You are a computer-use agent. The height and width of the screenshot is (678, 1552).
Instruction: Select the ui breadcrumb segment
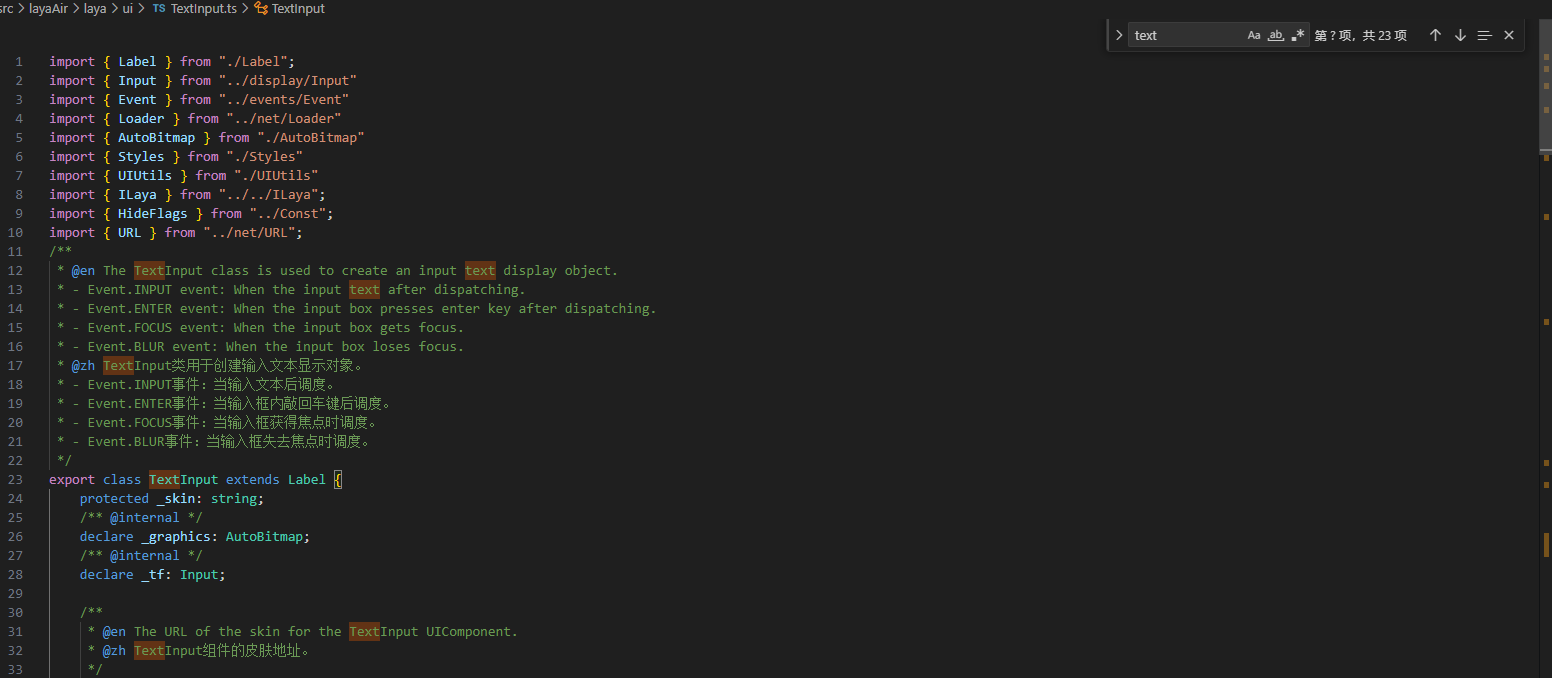[127, 8]
